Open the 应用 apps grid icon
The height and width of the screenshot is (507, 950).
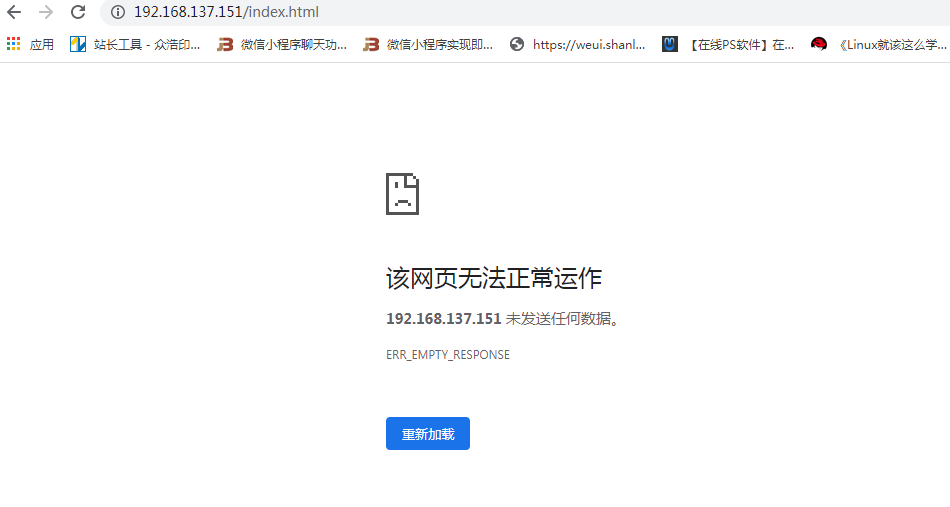pyautogui.click(x=13, y=44)
